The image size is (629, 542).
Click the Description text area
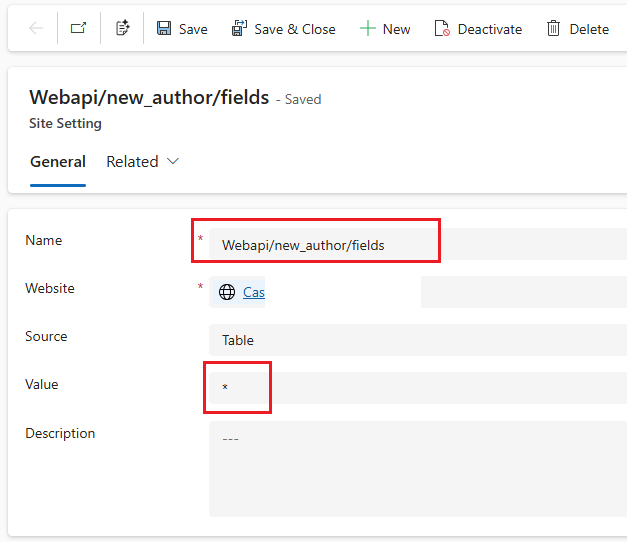[x=418, y=469]
